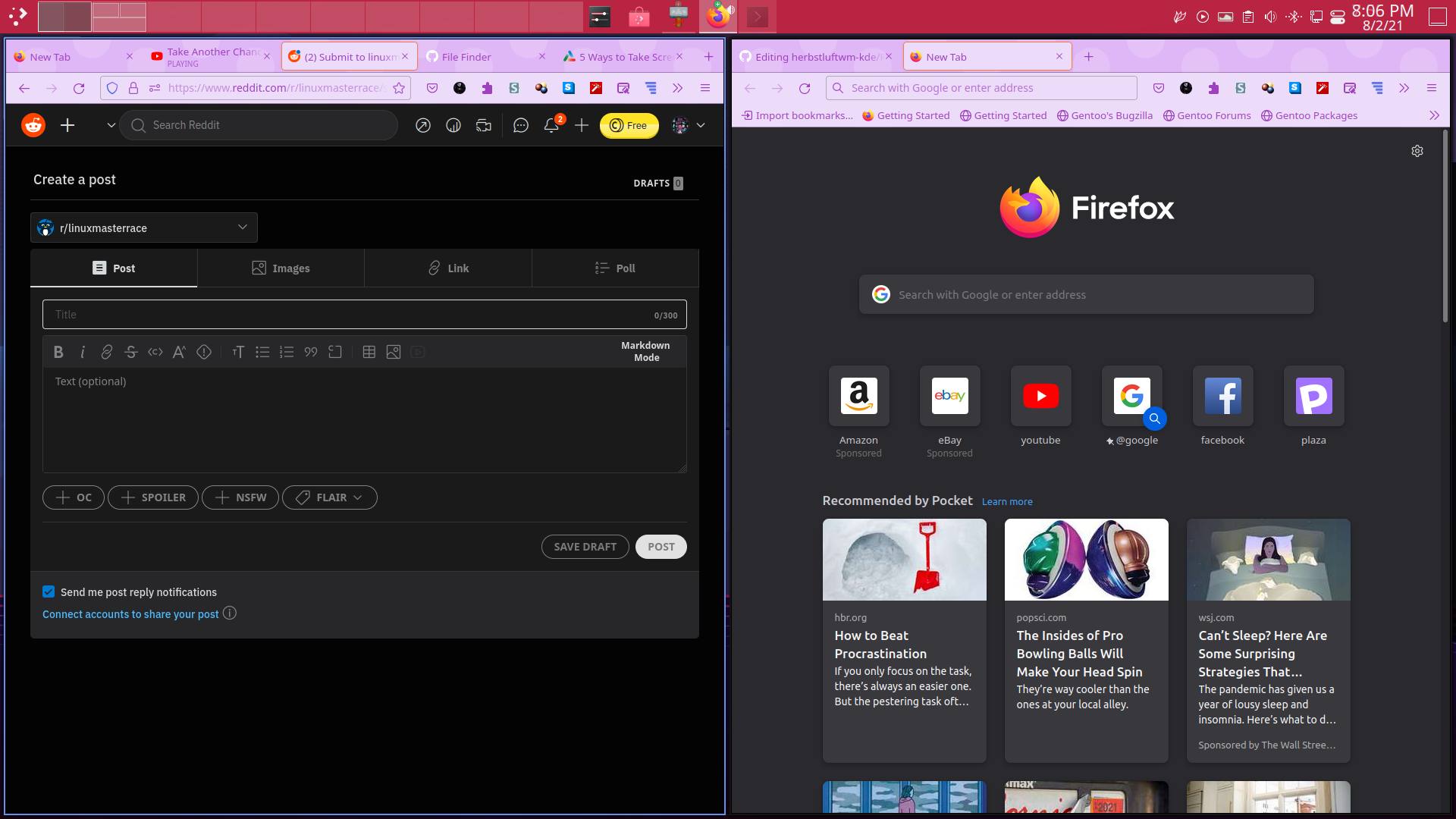Open Reddit notifications bell
This screenshot has width=1456, height=819.
click(551, 126)
